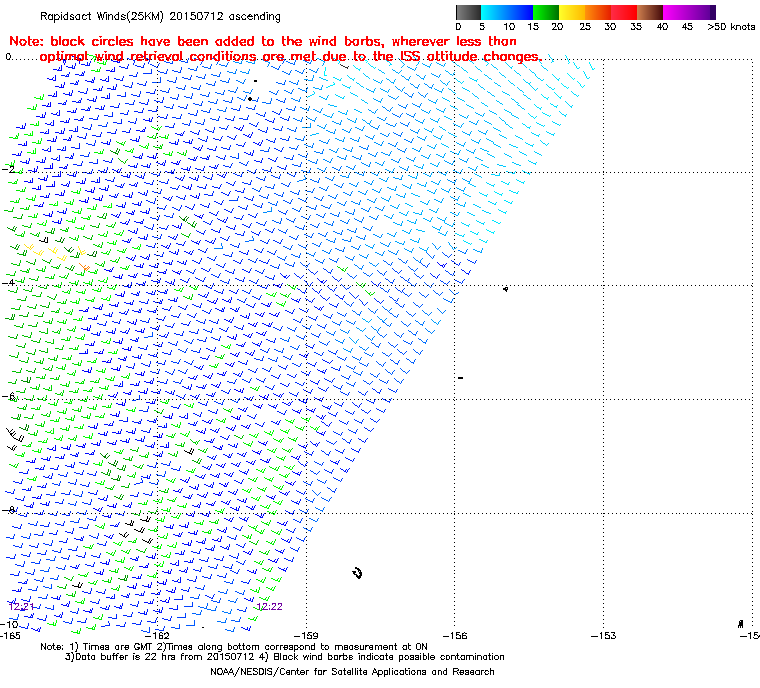Click the red 'Note: black circles have been added' line
The image size is (760, 688).
(x=263, y=41)
